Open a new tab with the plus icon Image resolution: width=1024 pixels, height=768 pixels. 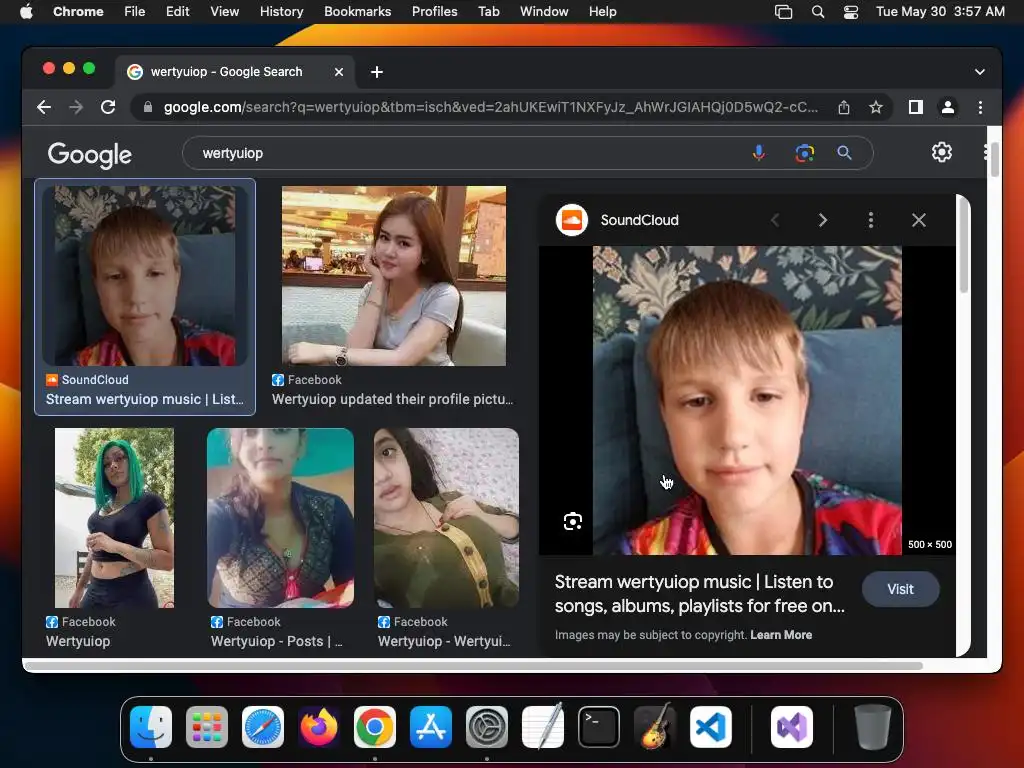coord(377,72)
